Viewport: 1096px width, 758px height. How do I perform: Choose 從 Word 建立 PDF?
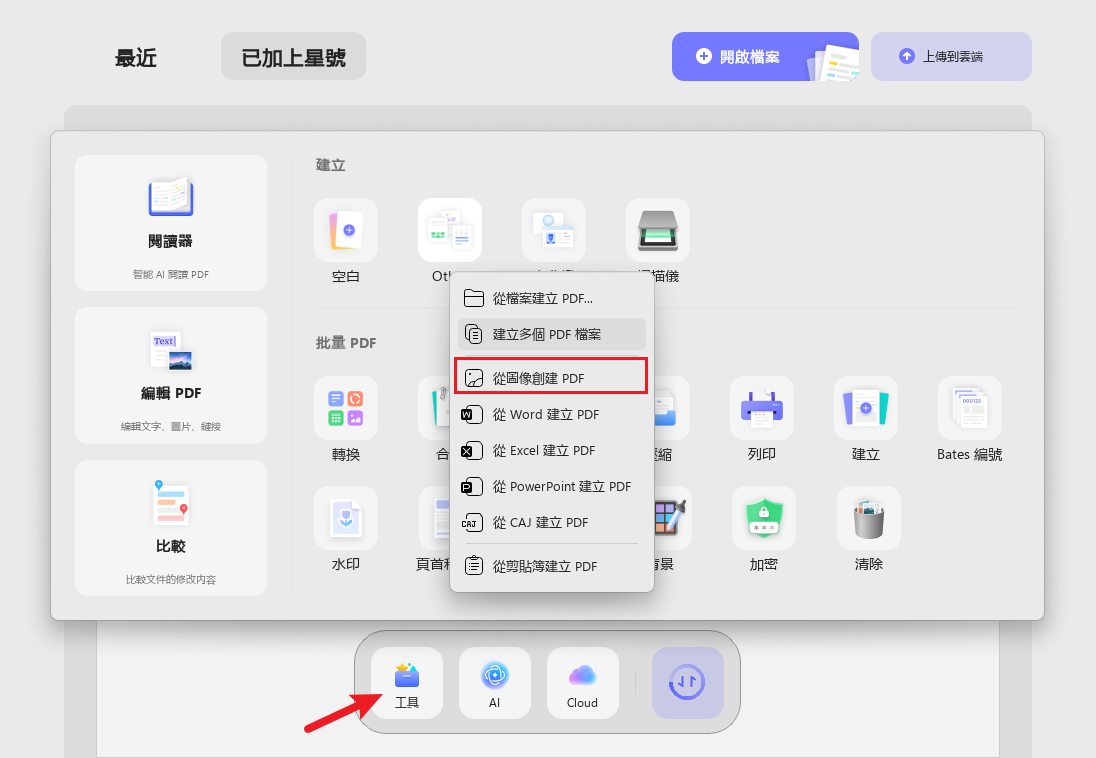click(552, 415)
